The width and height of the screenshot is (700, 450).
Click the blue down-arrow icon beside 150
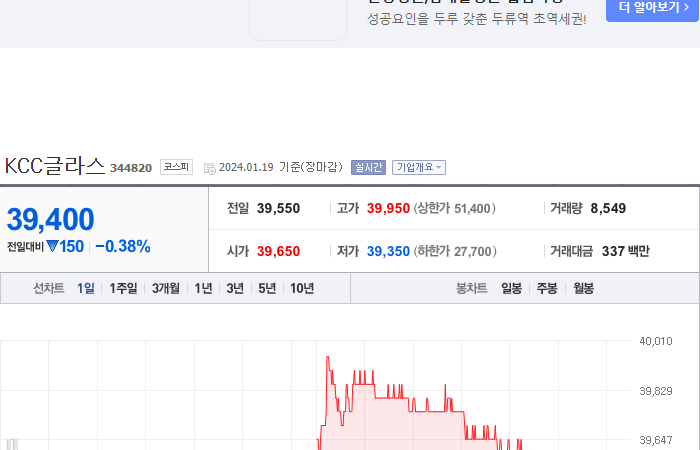(x=52, y=246)
